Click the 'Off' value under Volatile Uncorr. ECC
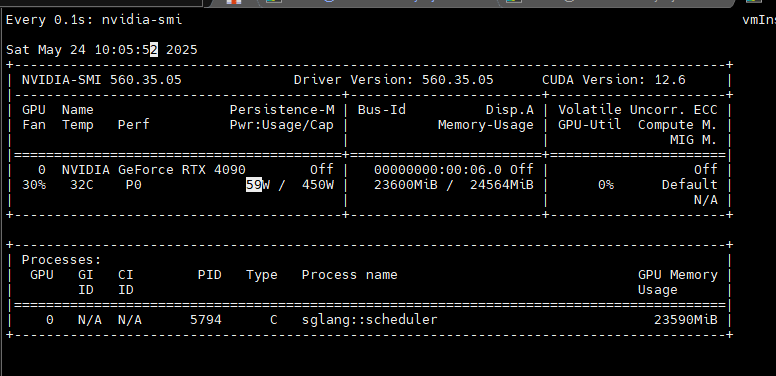This screenshot has height=376, width=776. tap(706, 170)
